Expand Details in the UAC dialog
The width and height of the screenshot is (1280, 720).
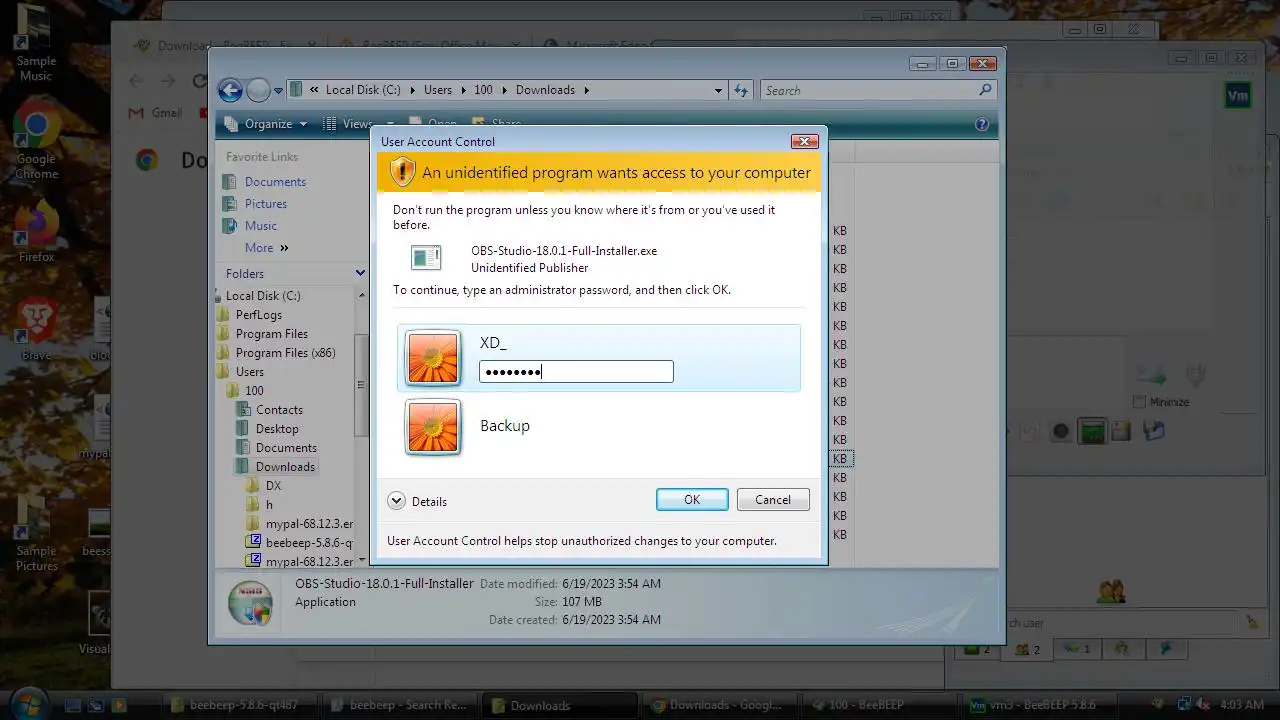417,501
